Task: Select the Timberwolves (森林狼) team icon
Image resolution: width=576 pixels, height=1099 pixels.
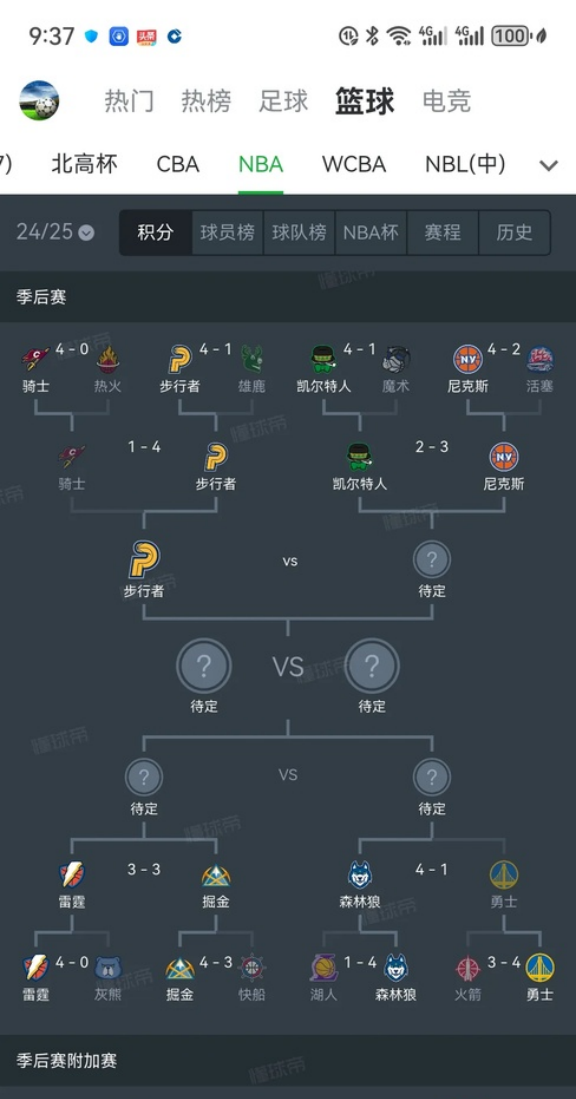Action: (x=358, y=874)
